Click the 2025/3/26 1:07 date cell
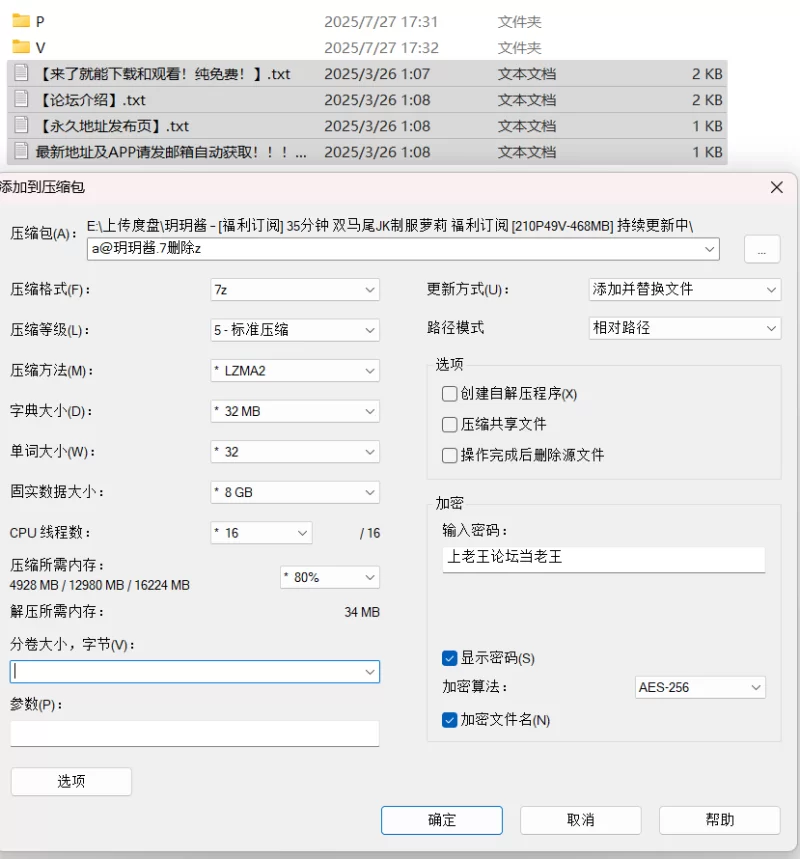The width and height of the screenshot is (800, 859). click(x=377, y=74)
